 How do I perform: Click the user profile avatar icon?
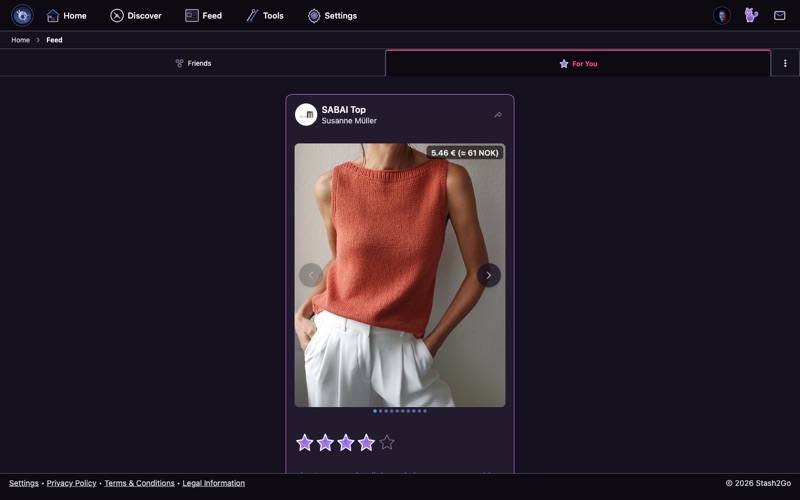tap(722, 15)
